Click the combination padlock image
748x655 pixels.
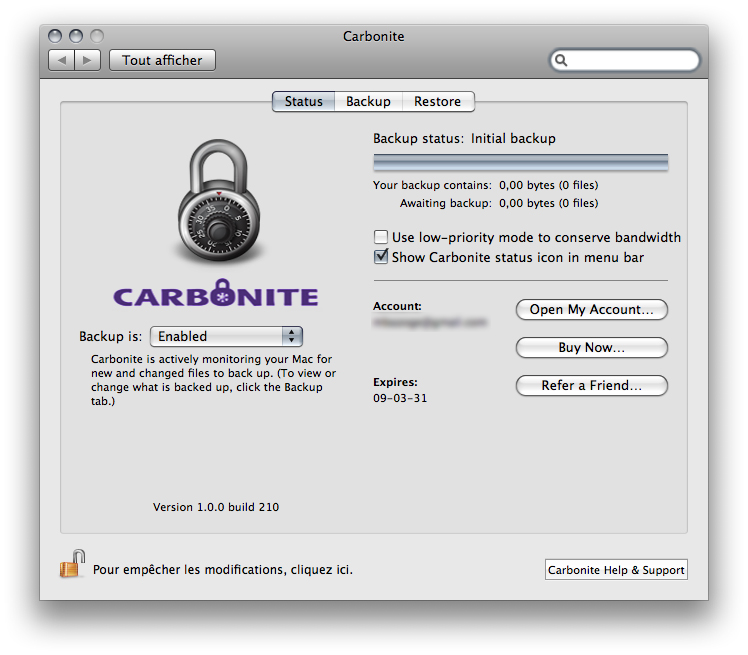219,200
